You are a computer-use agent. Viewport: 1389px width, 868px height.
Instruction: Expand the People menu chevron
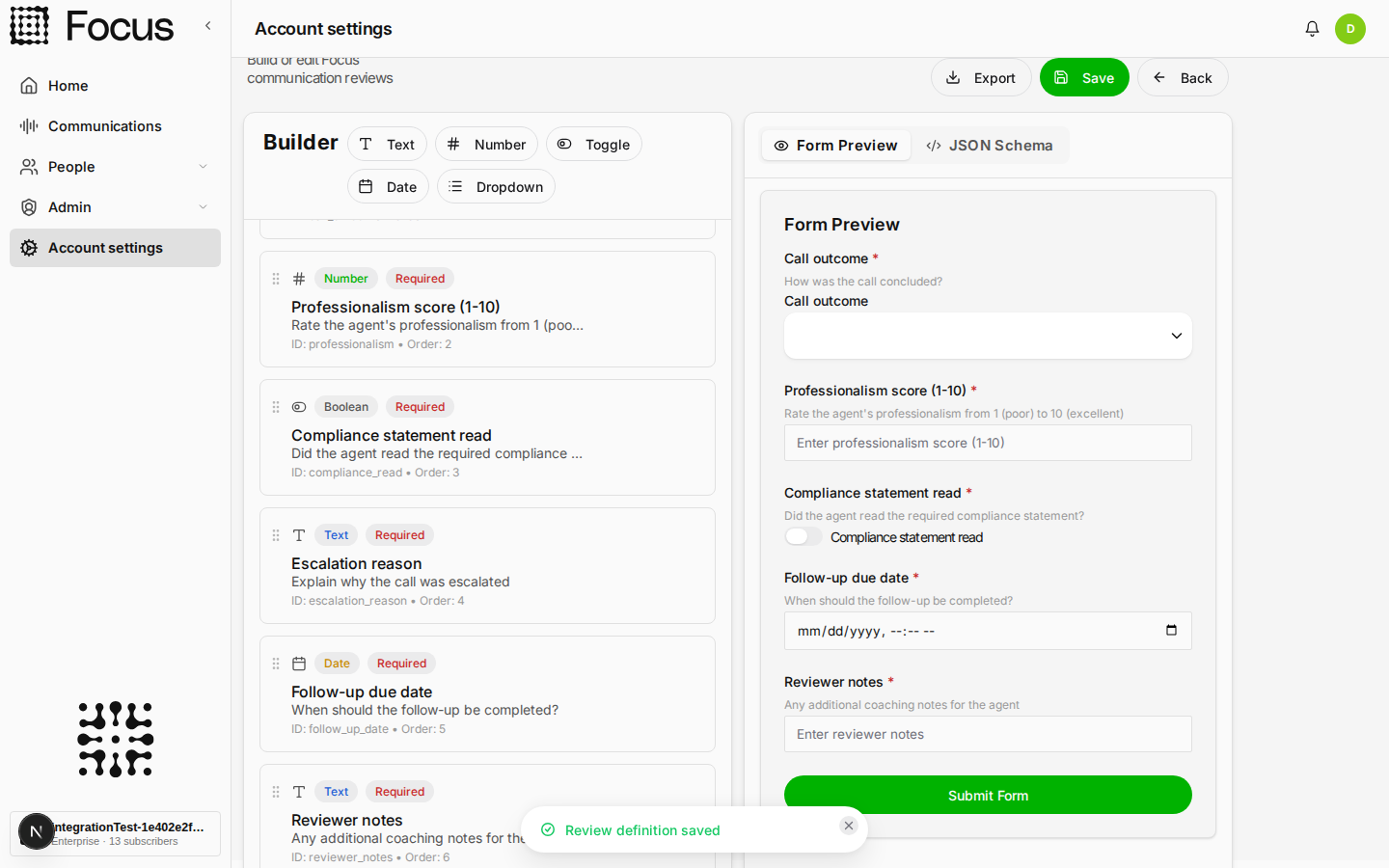click(203, 167)
